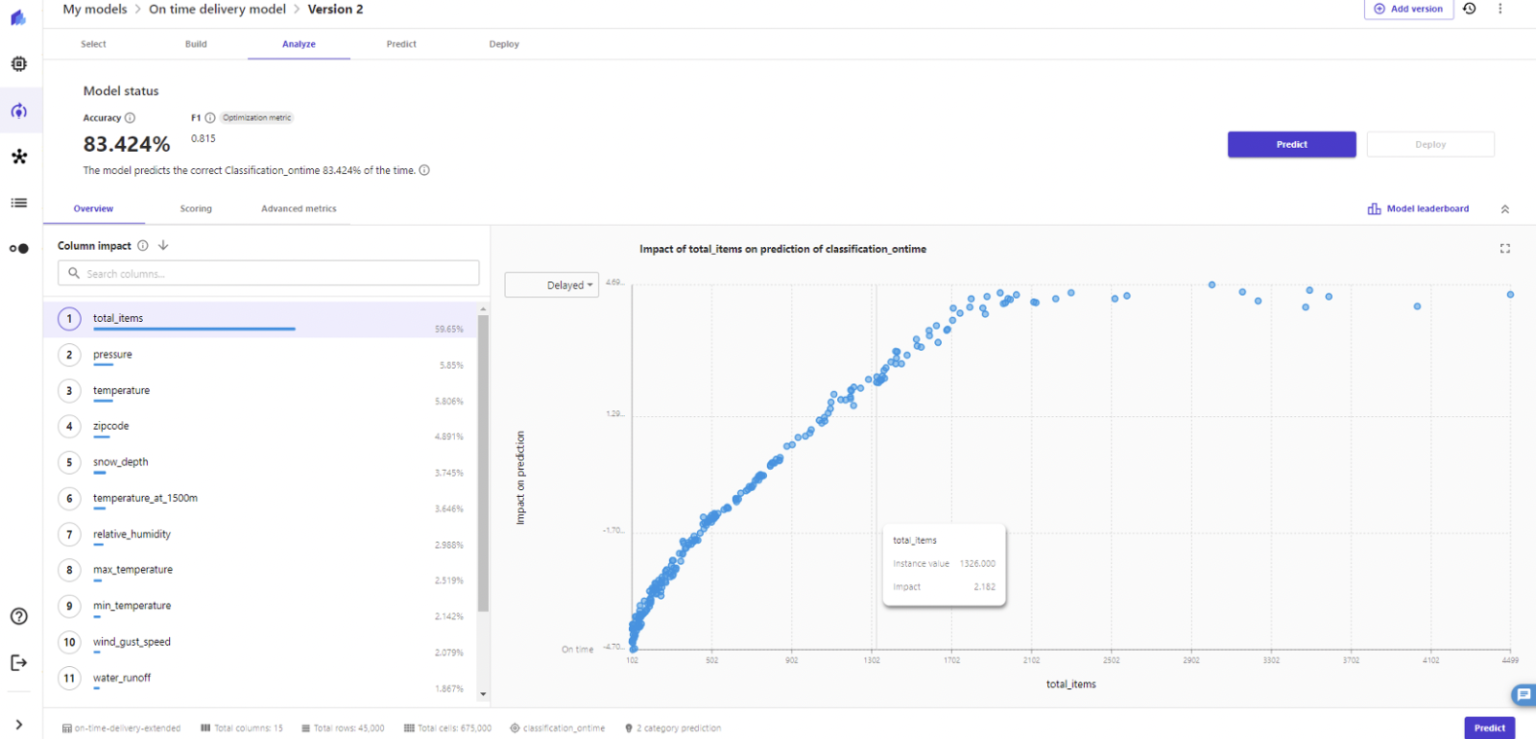Viewport: 1536px width, 739px height.
Task: Click in the Search columns field
Action: point(268,273)
